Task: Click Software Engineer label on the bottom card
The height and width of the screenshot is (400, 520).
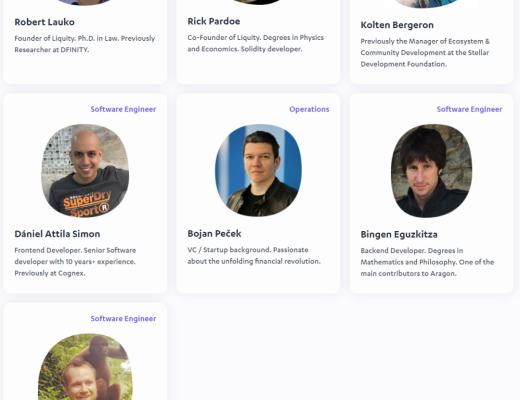Action: pyautogui.click(x=123, y=319)
